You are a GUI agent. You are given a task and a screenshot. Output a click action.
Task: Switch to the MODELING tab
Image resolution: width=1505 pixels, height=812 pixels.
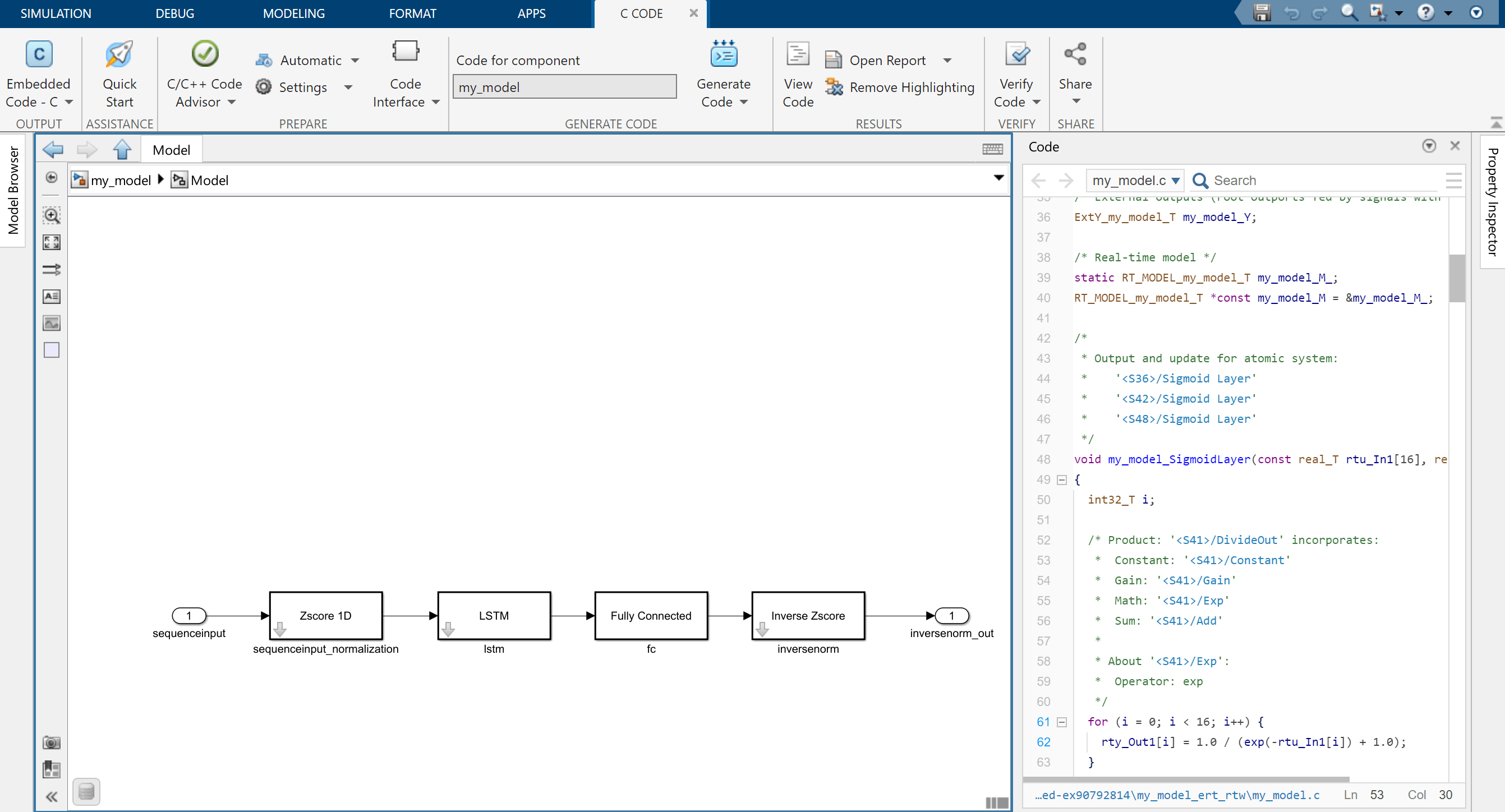293,13
